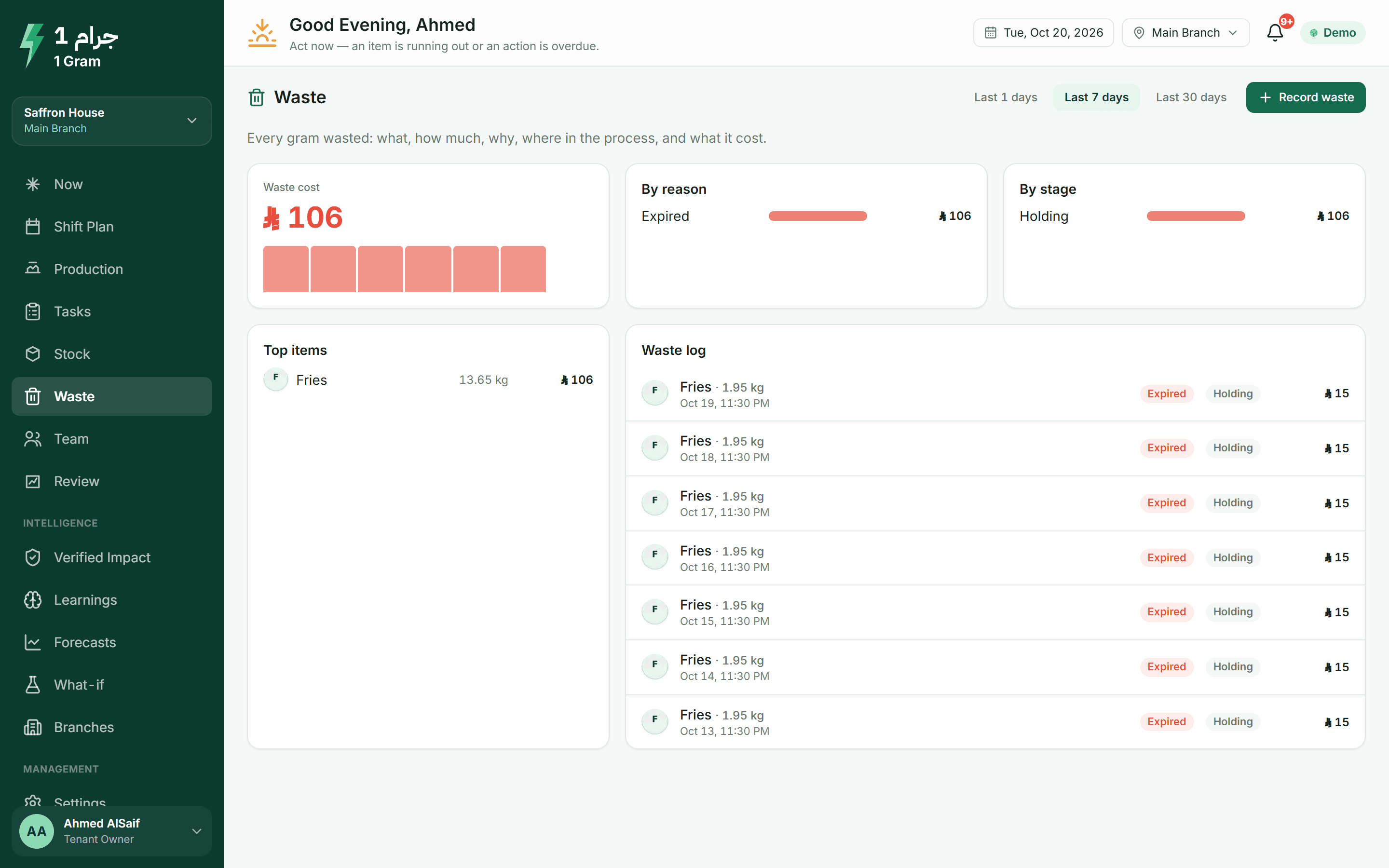The width and height of the screenshot is (1389, 868).
Task: Open the Main Branch dropdown in header
Action: pyautogui.click(x=1185, y=33)
